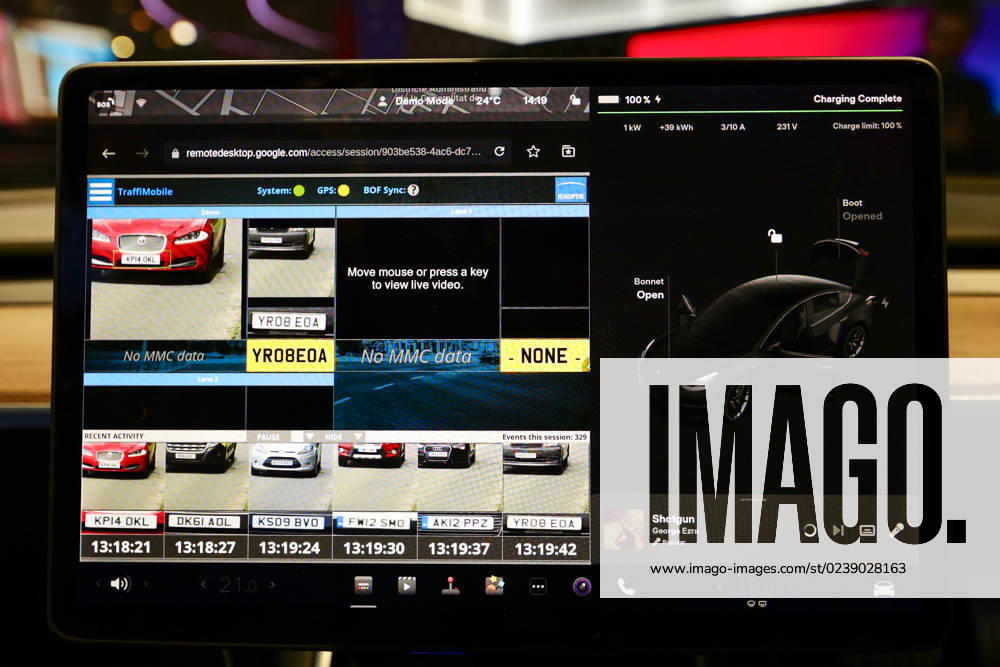This screenshot has width=1000, height=667.
Task: Tap the SOS signal status icon
Action: click(105, 103)
